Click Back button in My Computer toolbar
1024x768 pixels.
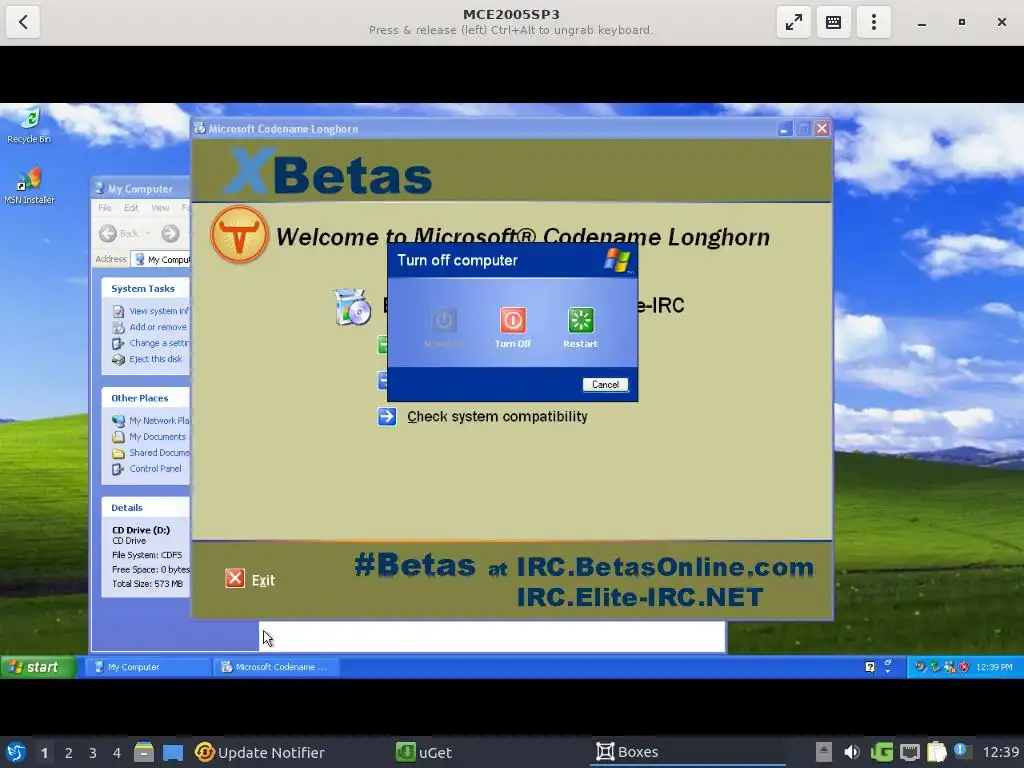[x=120, y=233]
